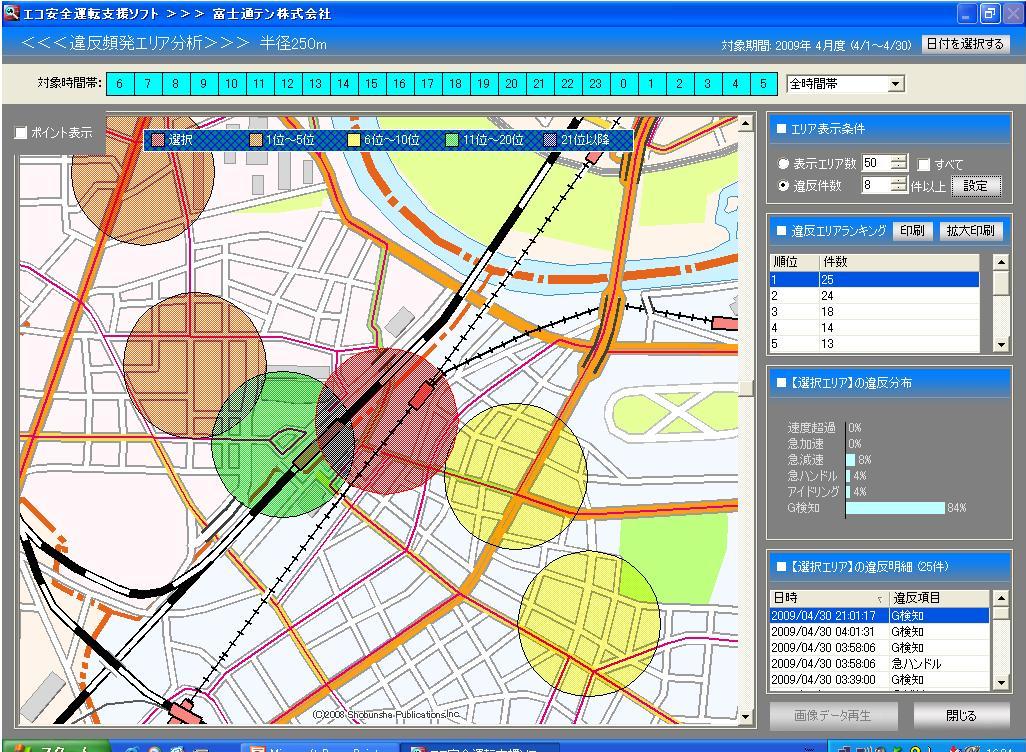Click the 設定 button to apply conditions

(975, 186)
